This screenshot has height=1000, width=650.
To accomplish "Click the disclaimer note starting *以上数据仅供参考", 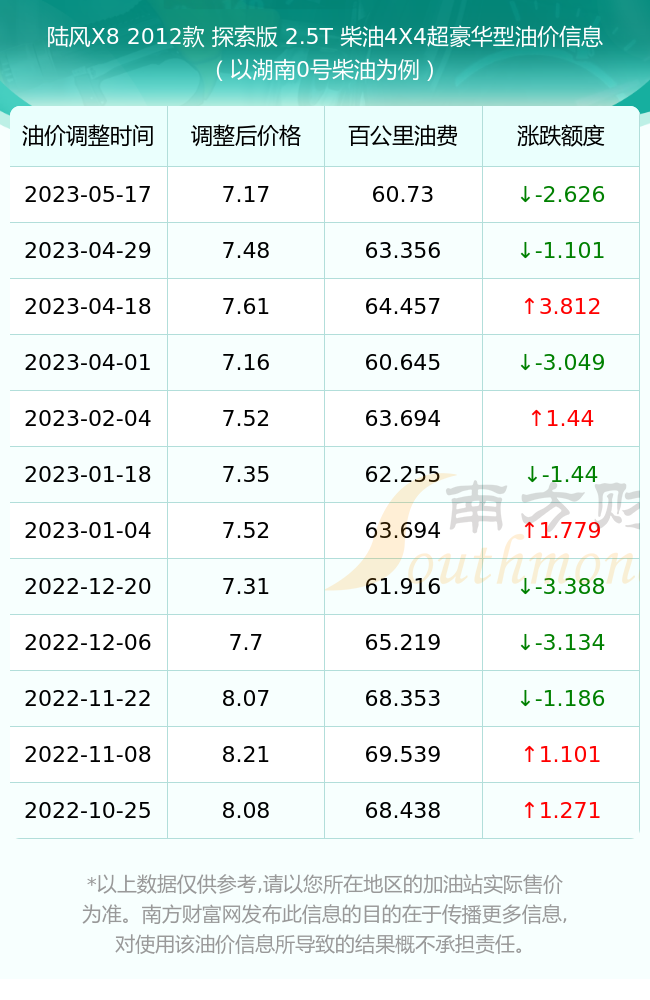I will (325, 915).
